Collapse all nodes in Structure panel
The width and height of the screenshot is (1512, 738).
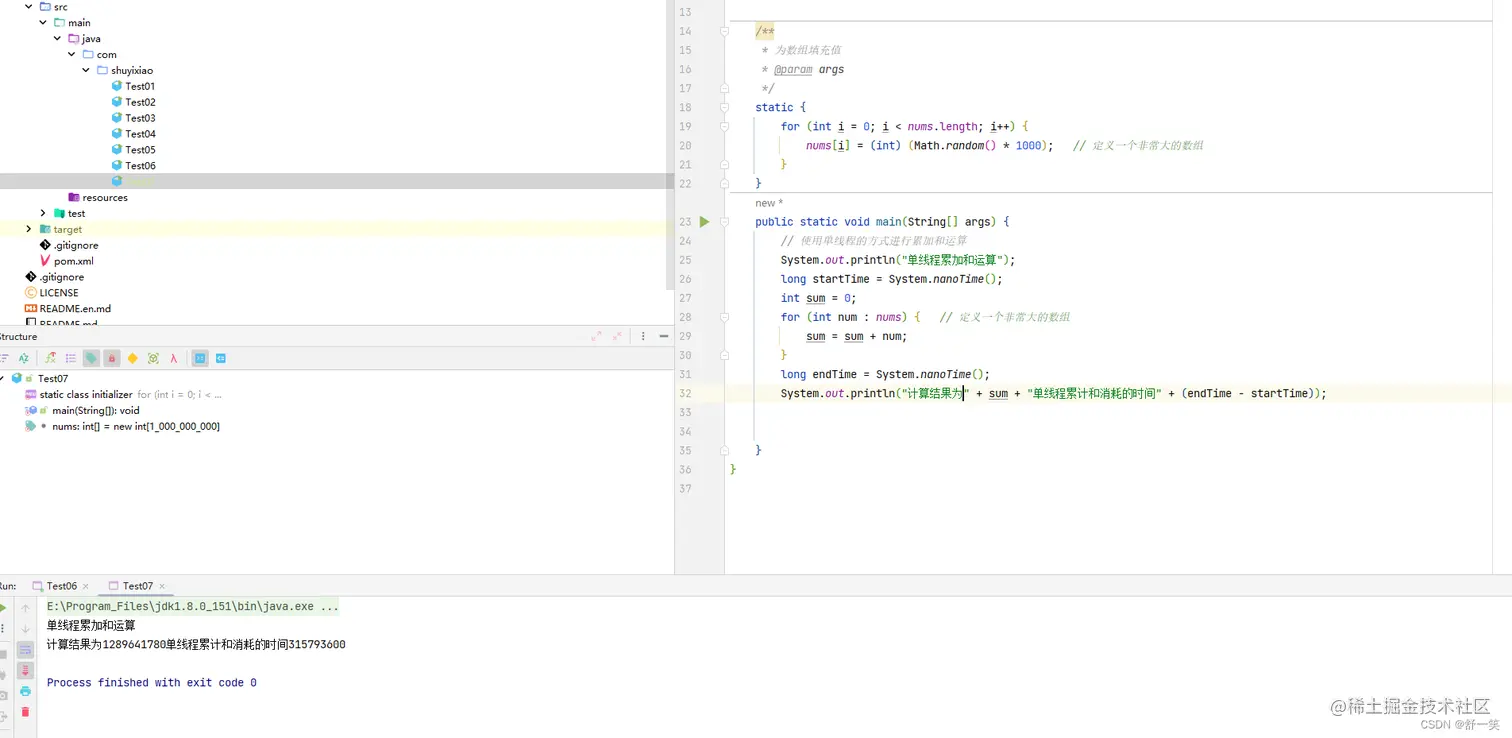617,336
